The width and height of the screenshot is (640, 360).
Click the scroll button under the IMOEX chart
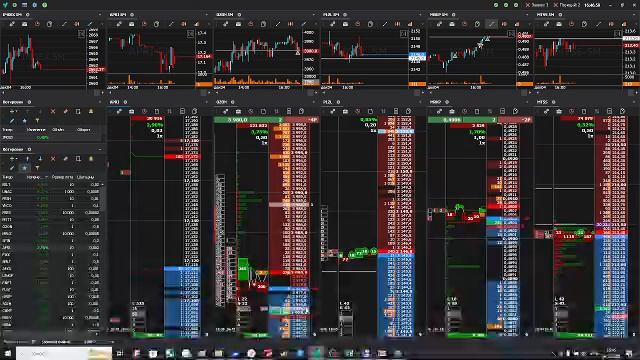[98, 93]
